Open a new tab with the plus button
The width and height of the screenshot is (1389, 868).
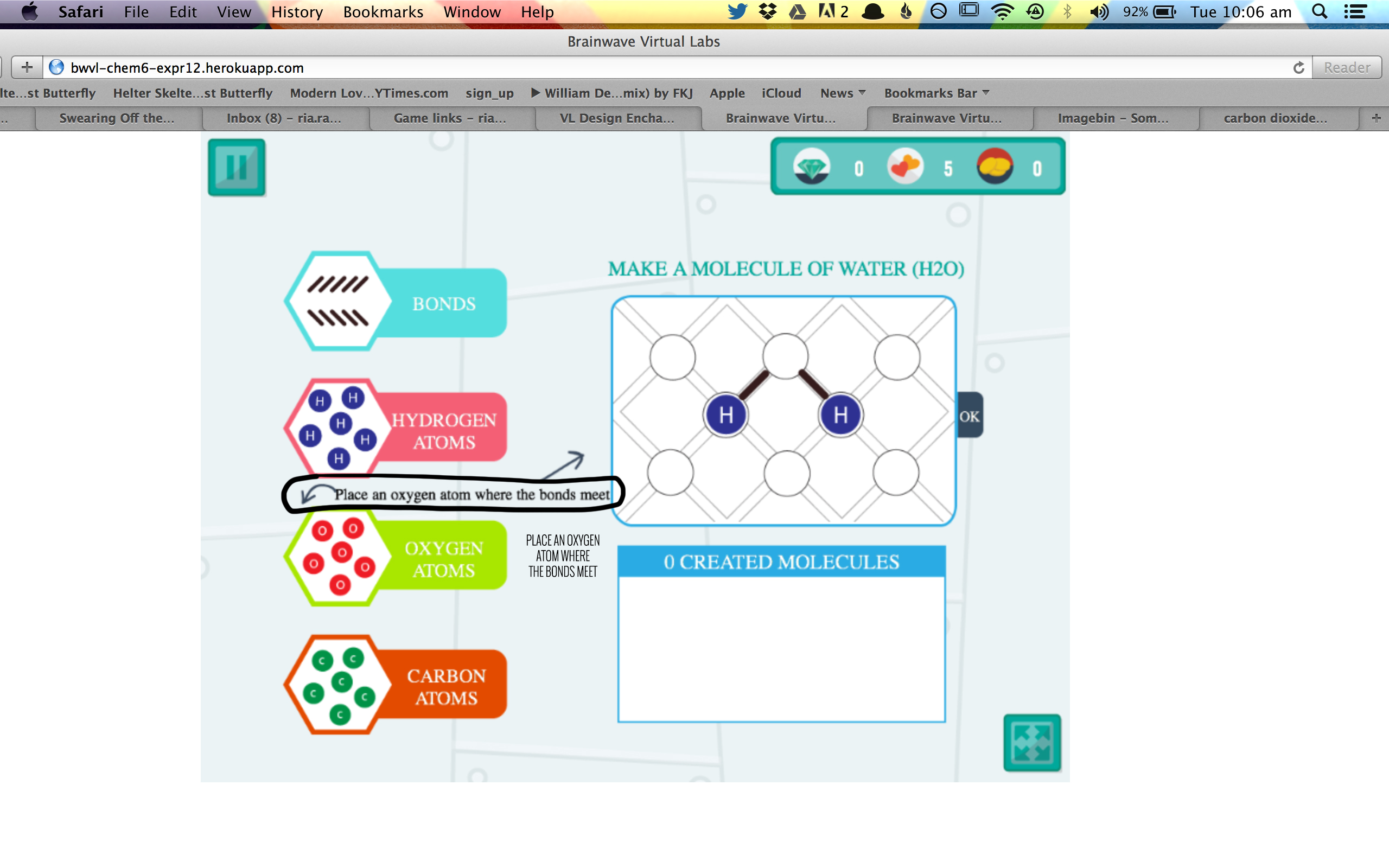27,68
